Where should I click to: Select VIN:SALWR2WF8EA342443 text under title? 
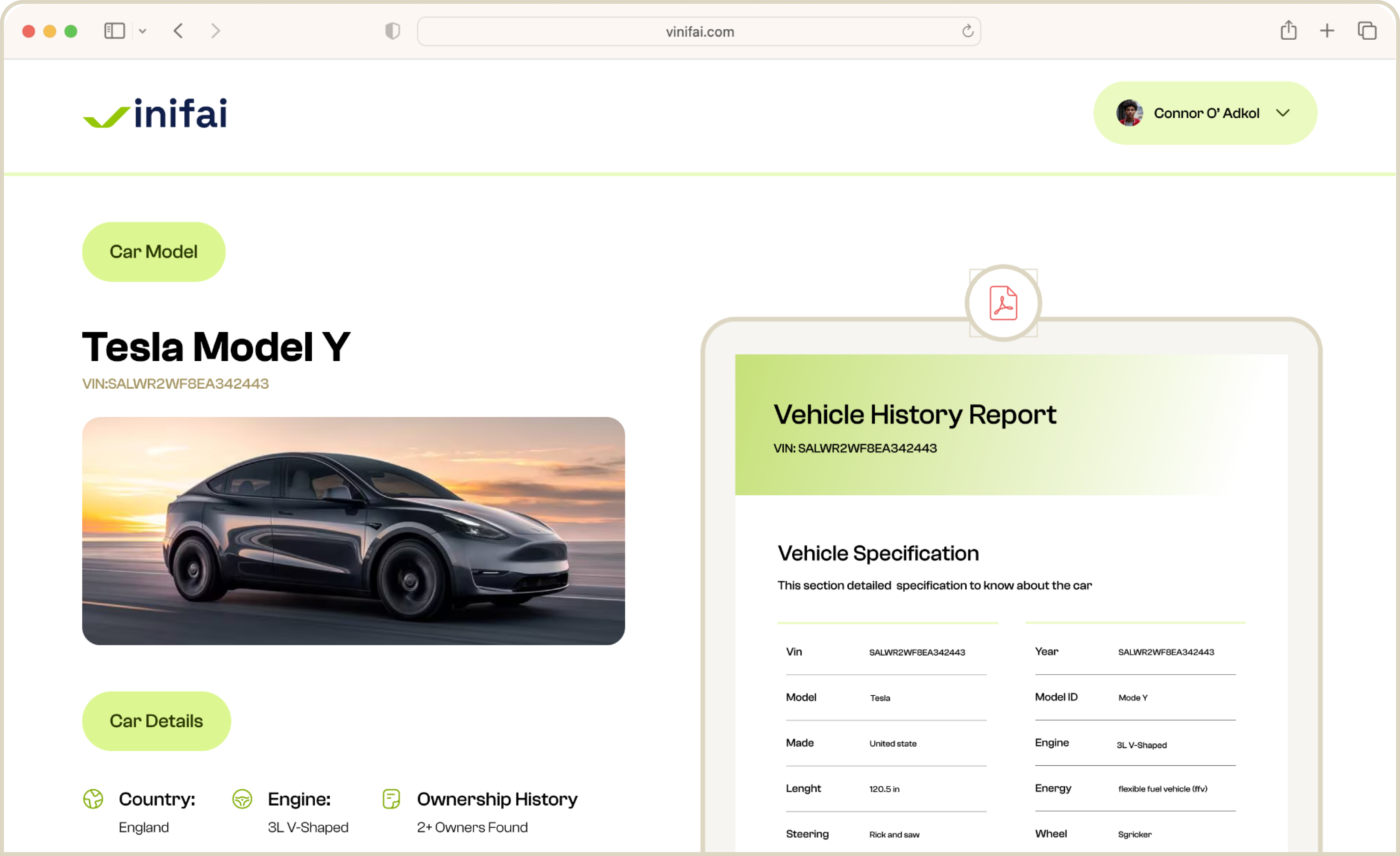point(176,384)
